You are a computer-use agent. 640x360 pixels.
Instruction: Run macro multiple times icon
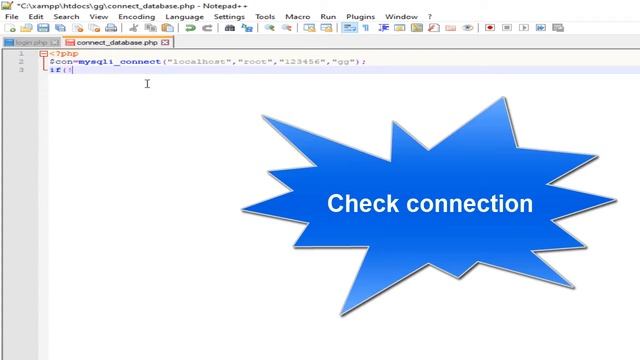[541, 28]
